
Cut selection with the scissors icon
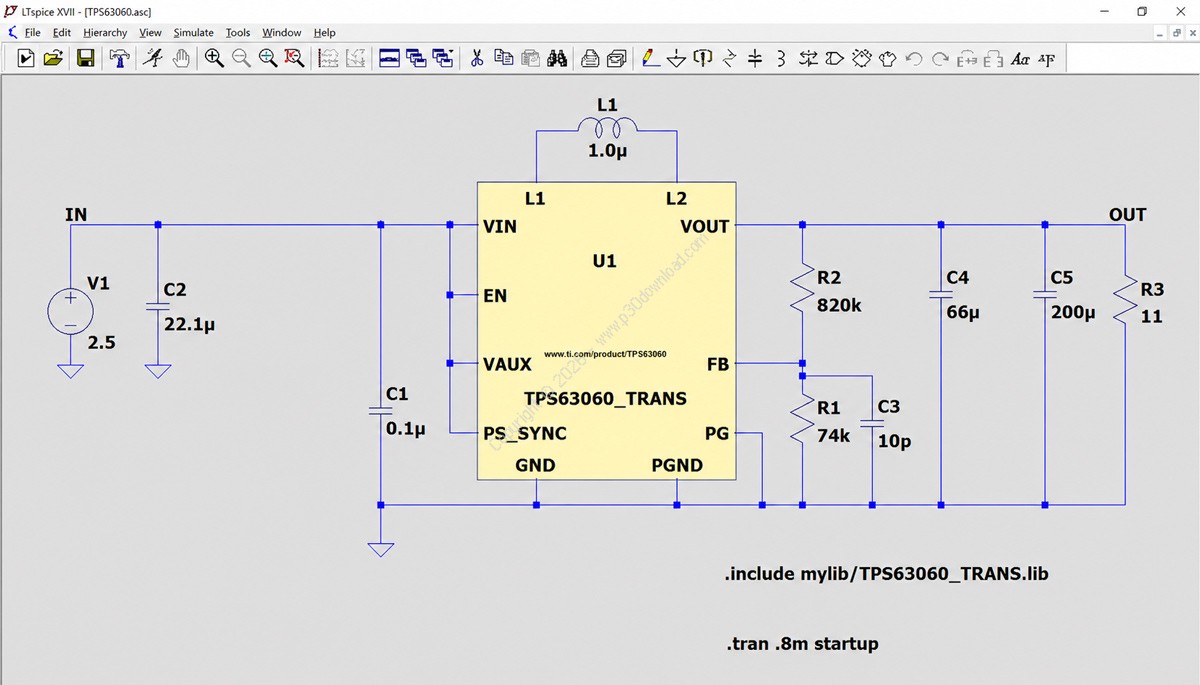(x=477, y=59)
